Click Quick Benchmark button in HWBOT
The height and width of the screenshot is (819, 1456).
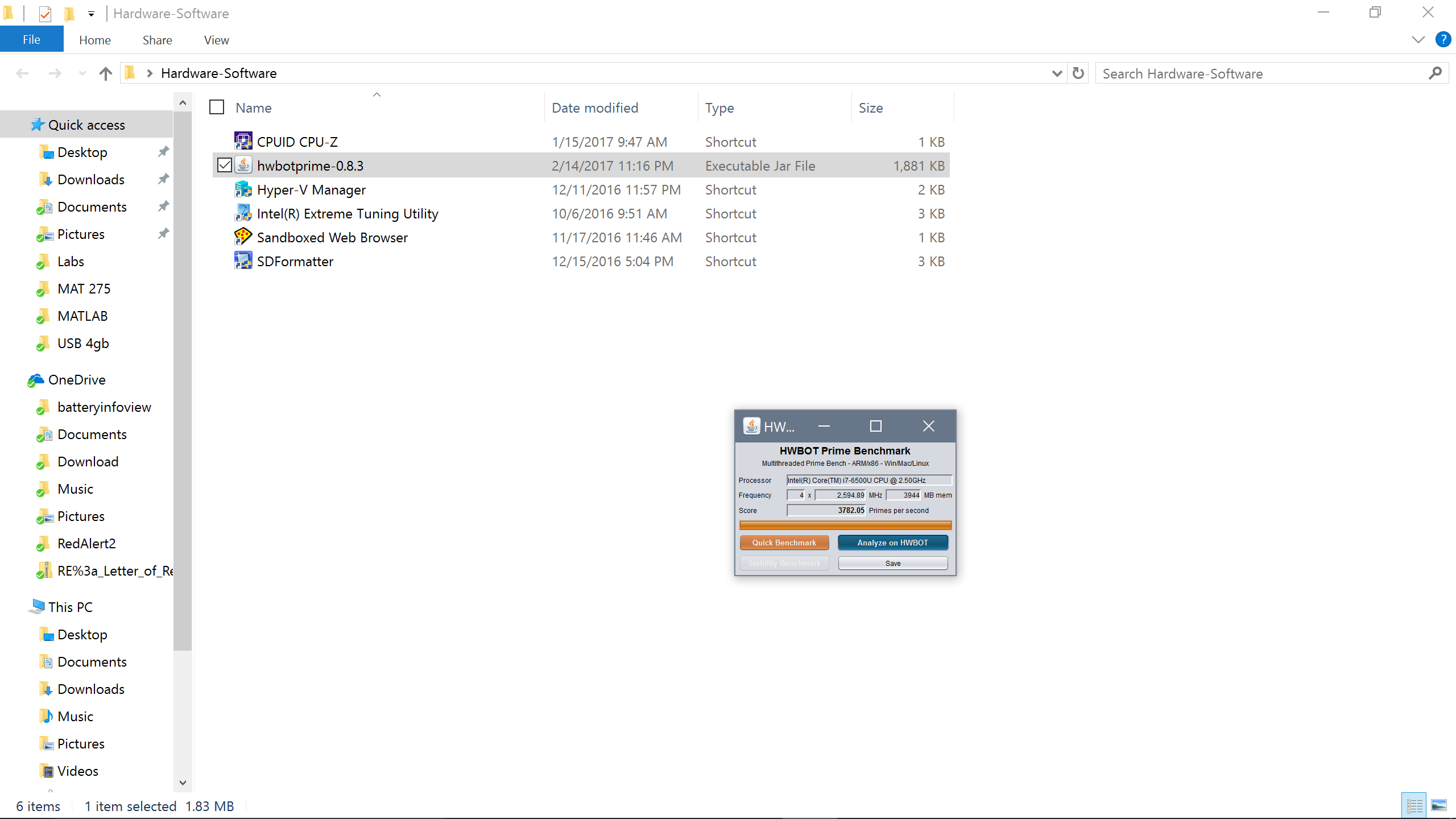point(784,543)
